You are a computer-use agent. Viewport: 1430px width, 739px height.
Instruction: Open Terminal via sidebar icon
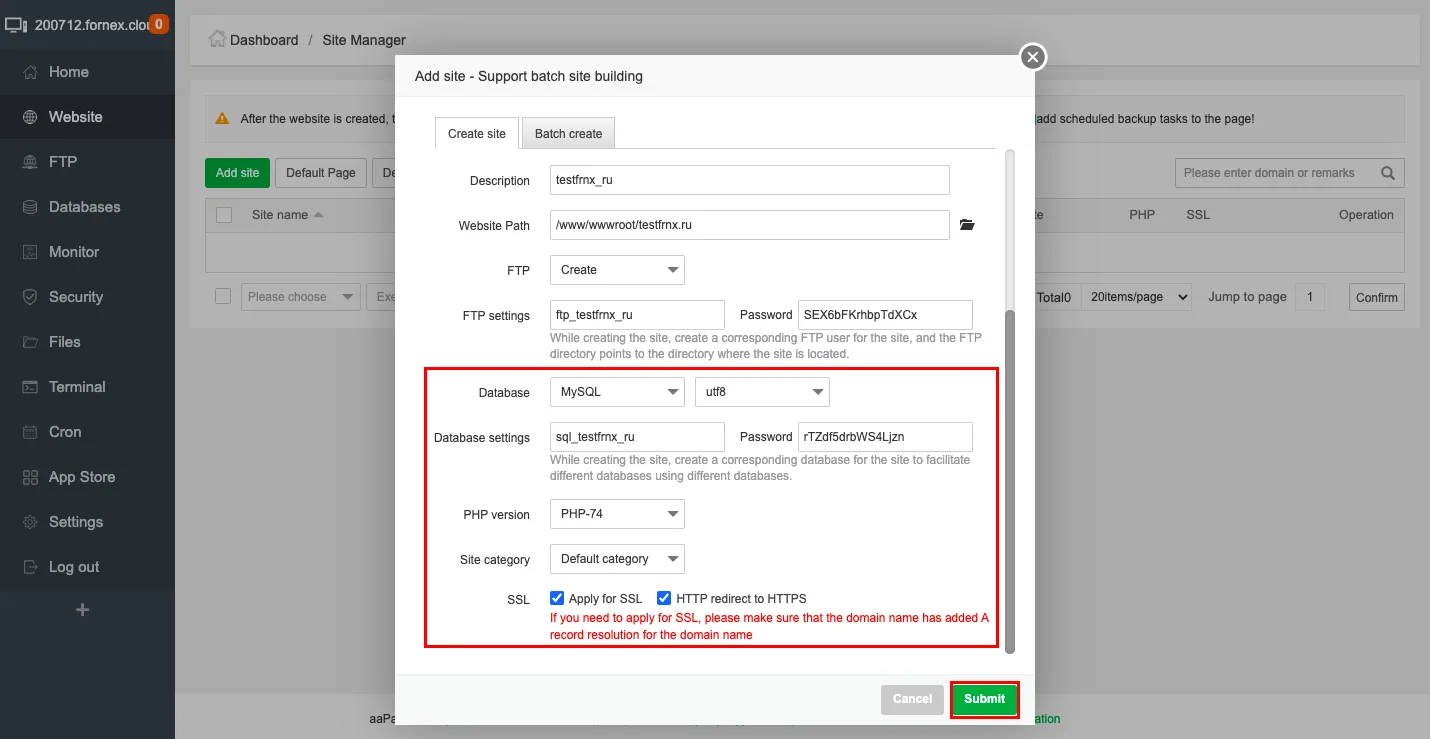pyautogui.click(x=30, y=387)
